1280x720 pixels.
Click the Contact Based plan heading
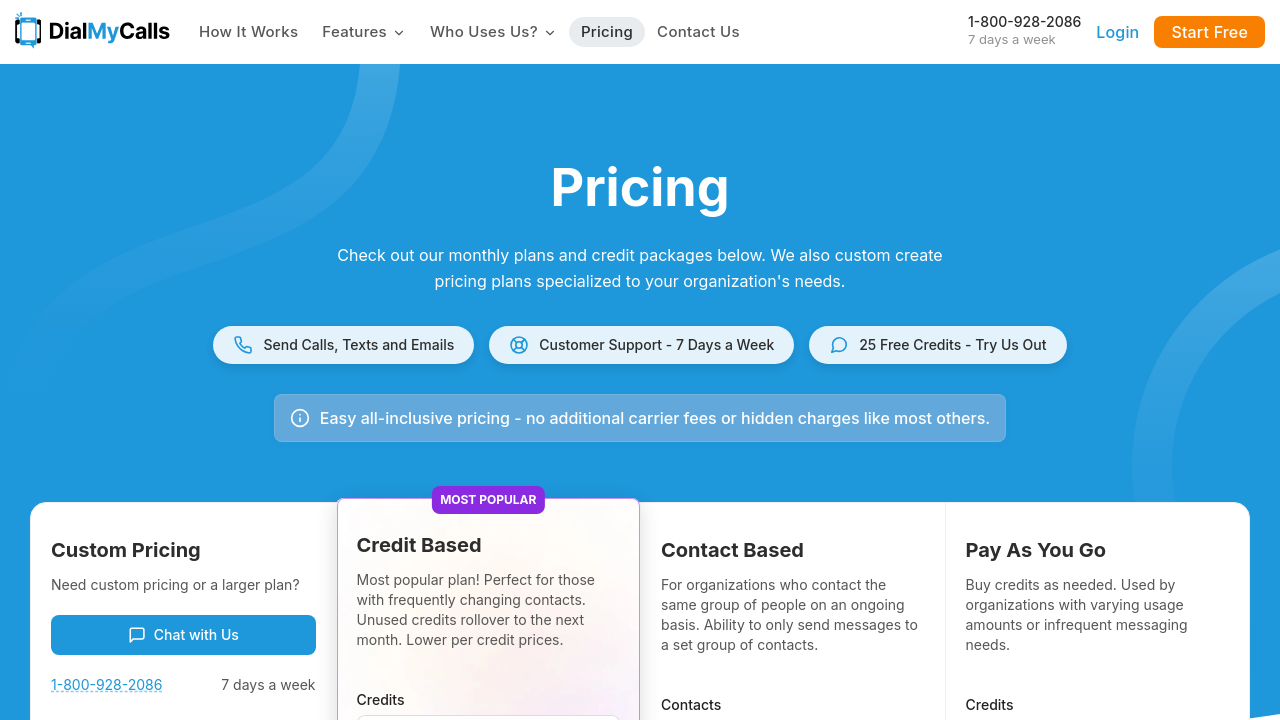[732, 550]
